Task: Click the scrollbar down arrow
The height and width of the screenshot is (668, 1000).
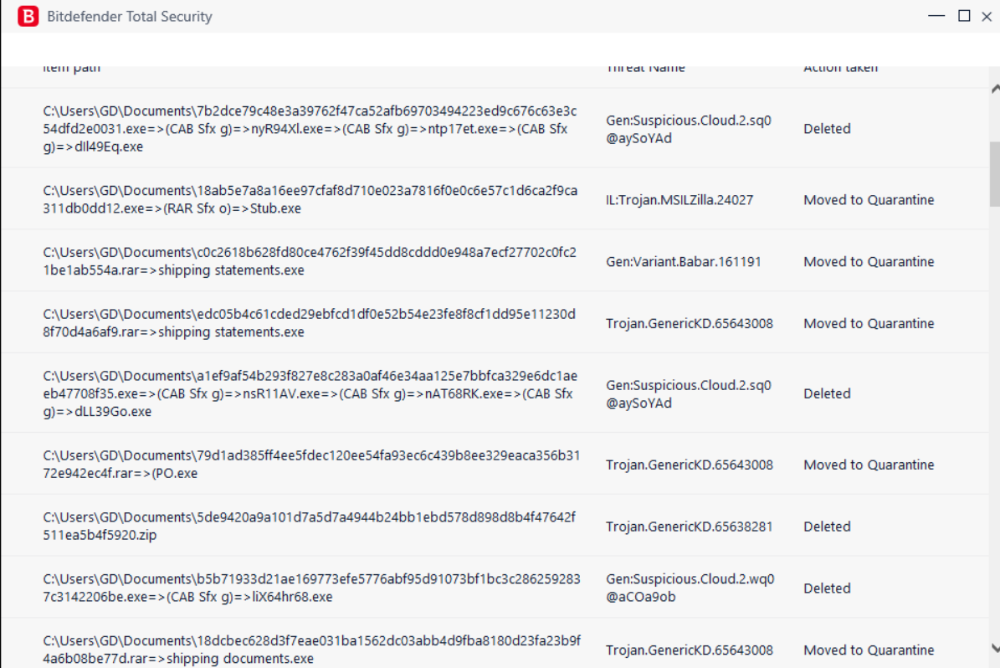Action: click(x=995, y=648)
